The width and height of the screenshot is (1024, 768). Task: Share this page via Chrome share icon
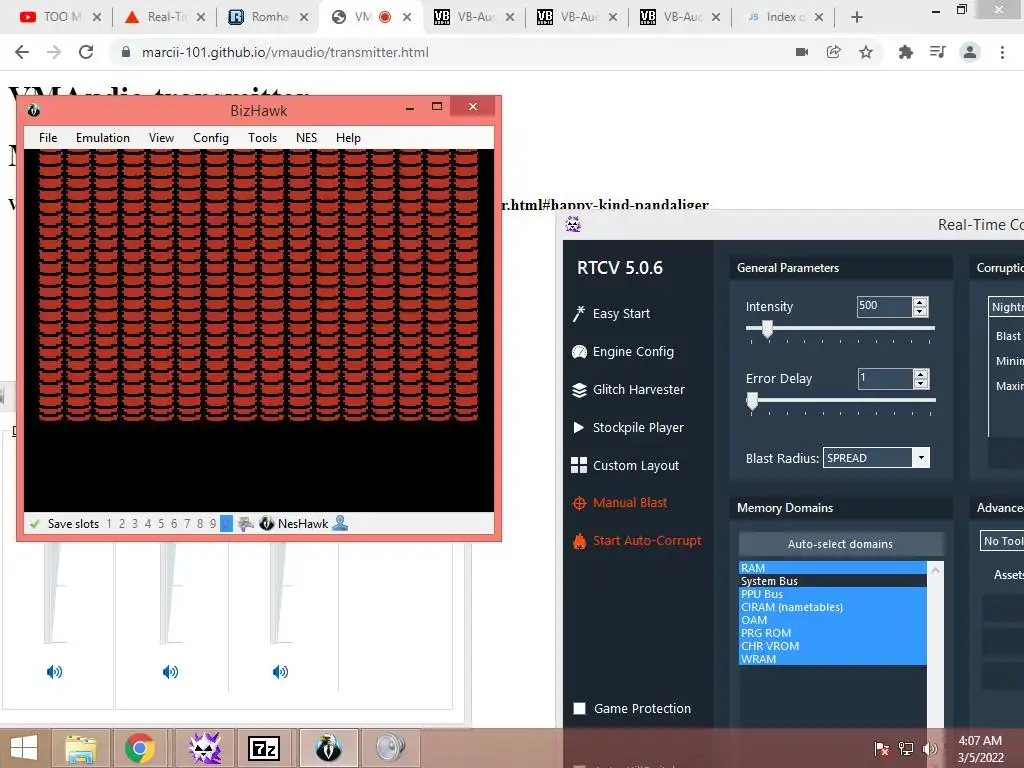point(833,52)
